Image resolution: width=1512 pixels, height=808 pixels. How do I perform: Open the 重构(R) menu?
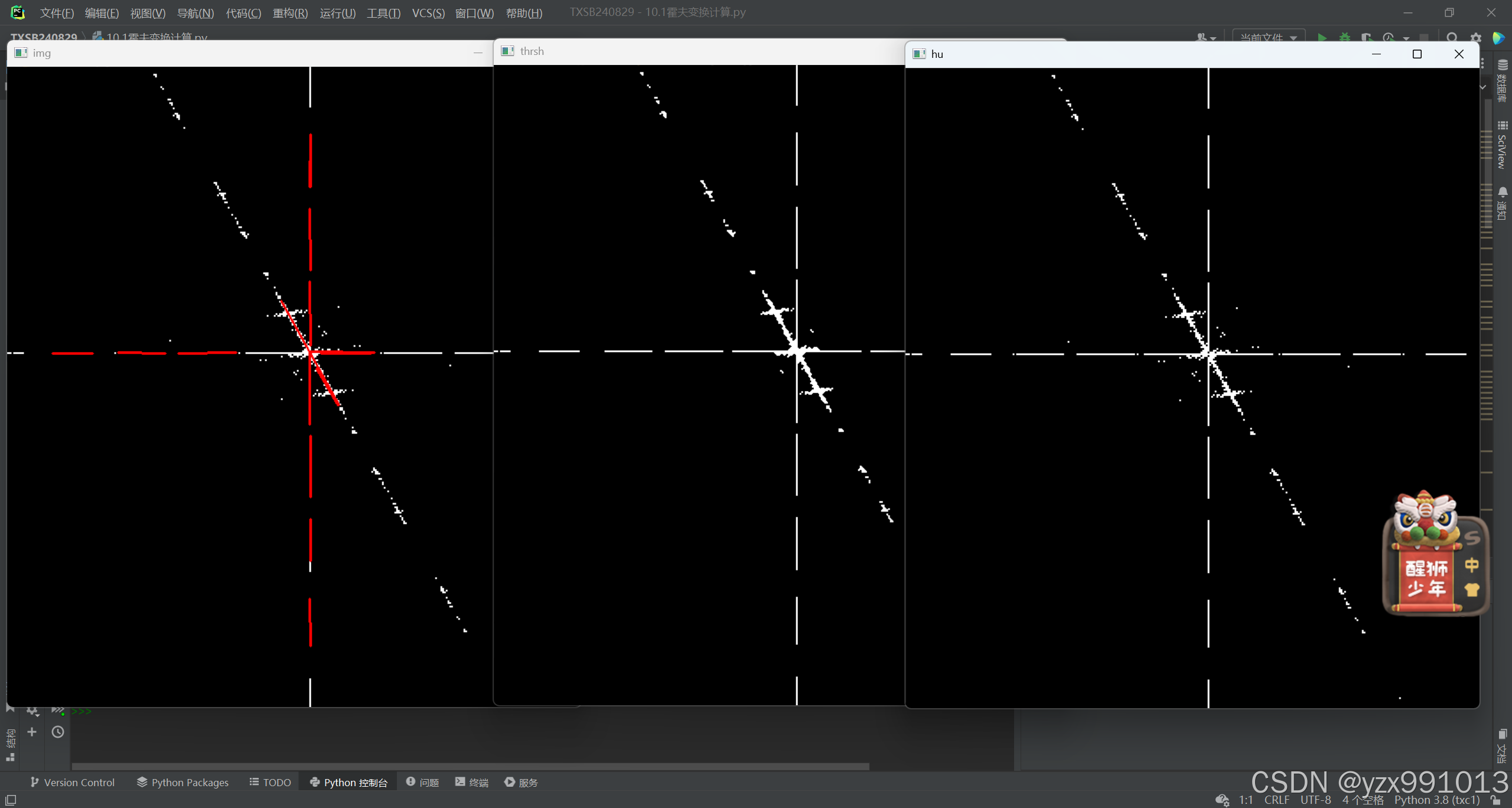pos(290,13)
